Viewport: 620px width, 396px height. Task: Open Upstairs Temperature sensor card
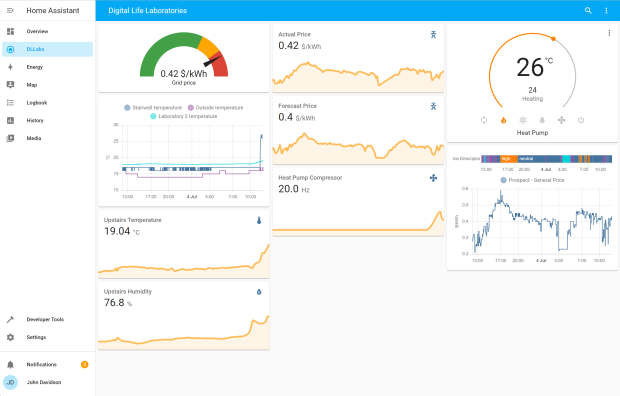(184, 244)
